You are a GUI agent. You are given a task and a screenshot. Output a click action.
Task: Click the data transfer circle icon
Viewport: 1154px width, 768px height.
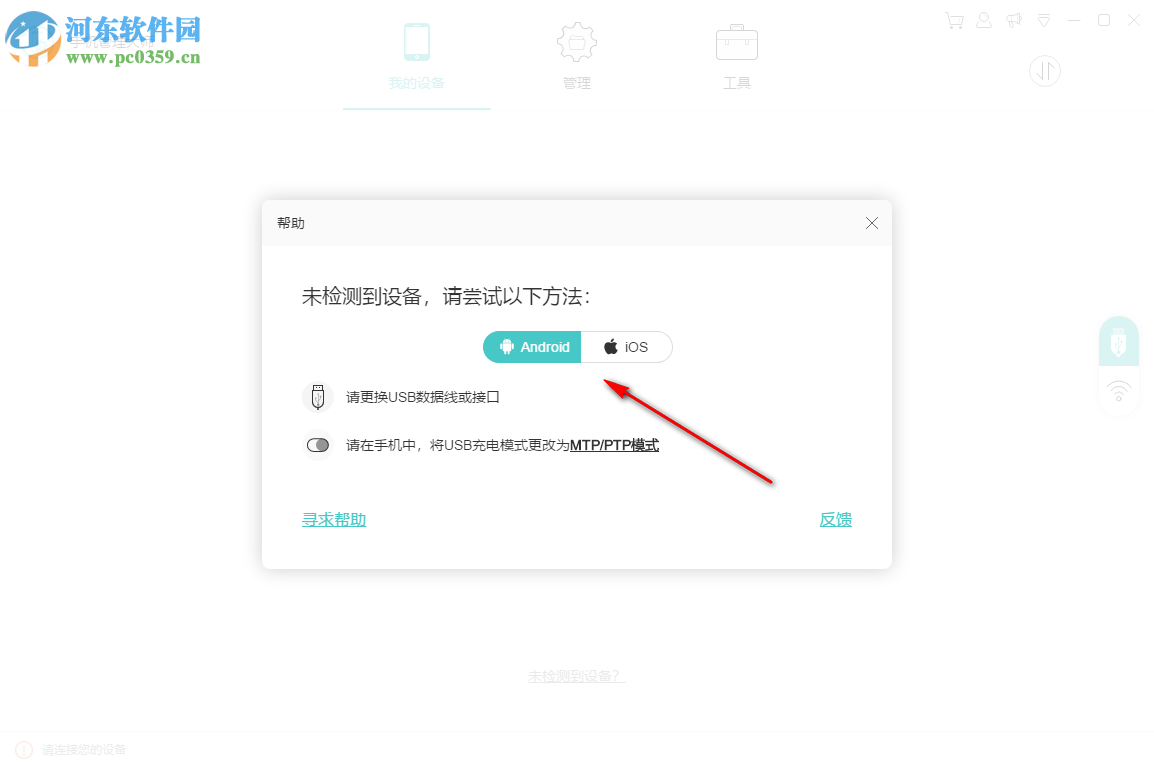1044,71
